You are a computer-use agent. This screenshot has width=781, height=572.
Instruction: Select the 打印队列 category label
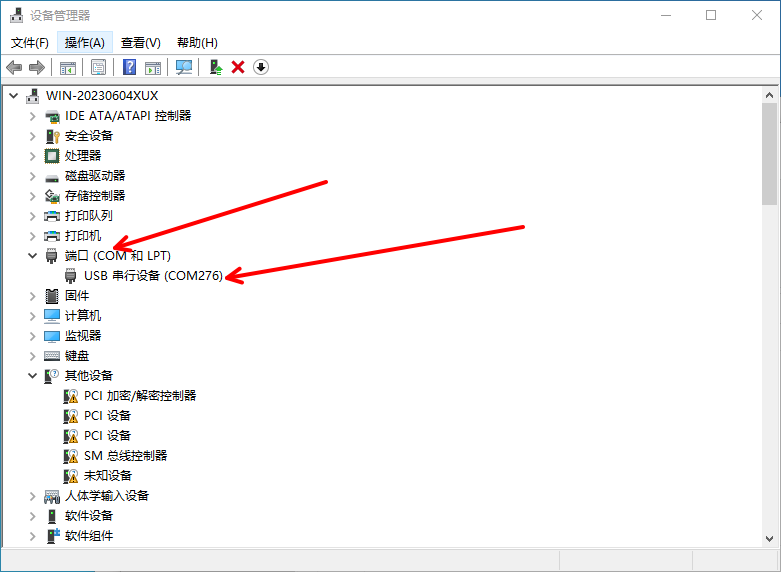[89, 215]
